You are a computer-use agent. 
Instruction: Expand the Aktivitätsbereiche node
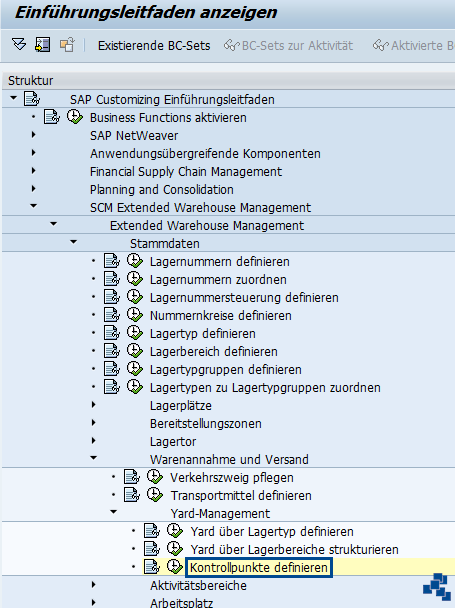point(93,585)
